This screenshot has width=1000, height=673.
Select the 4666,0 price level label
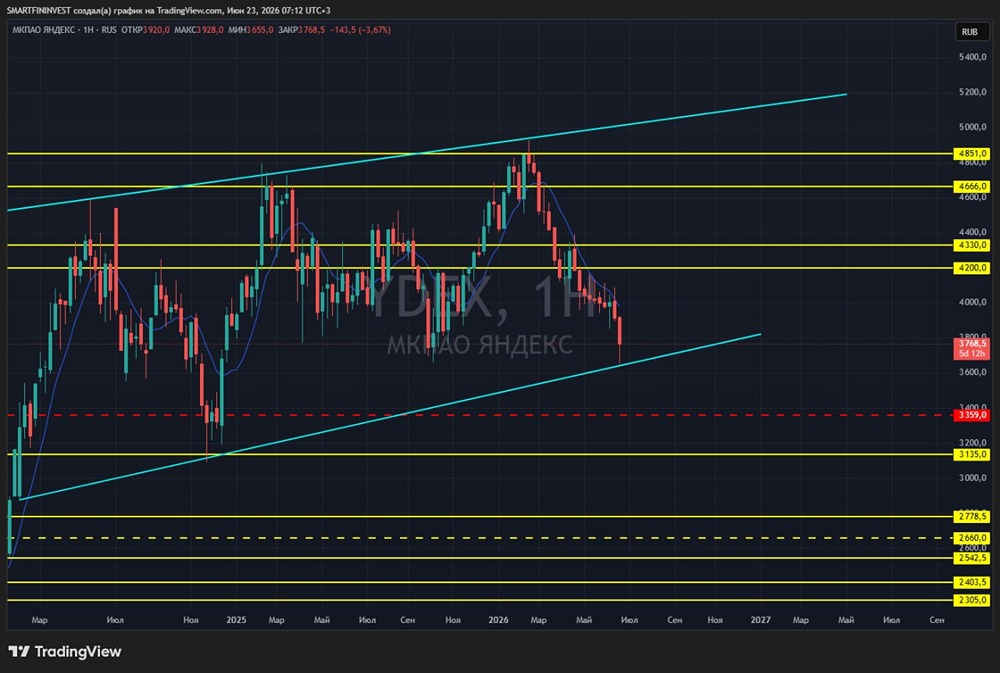tap(971, 187)
